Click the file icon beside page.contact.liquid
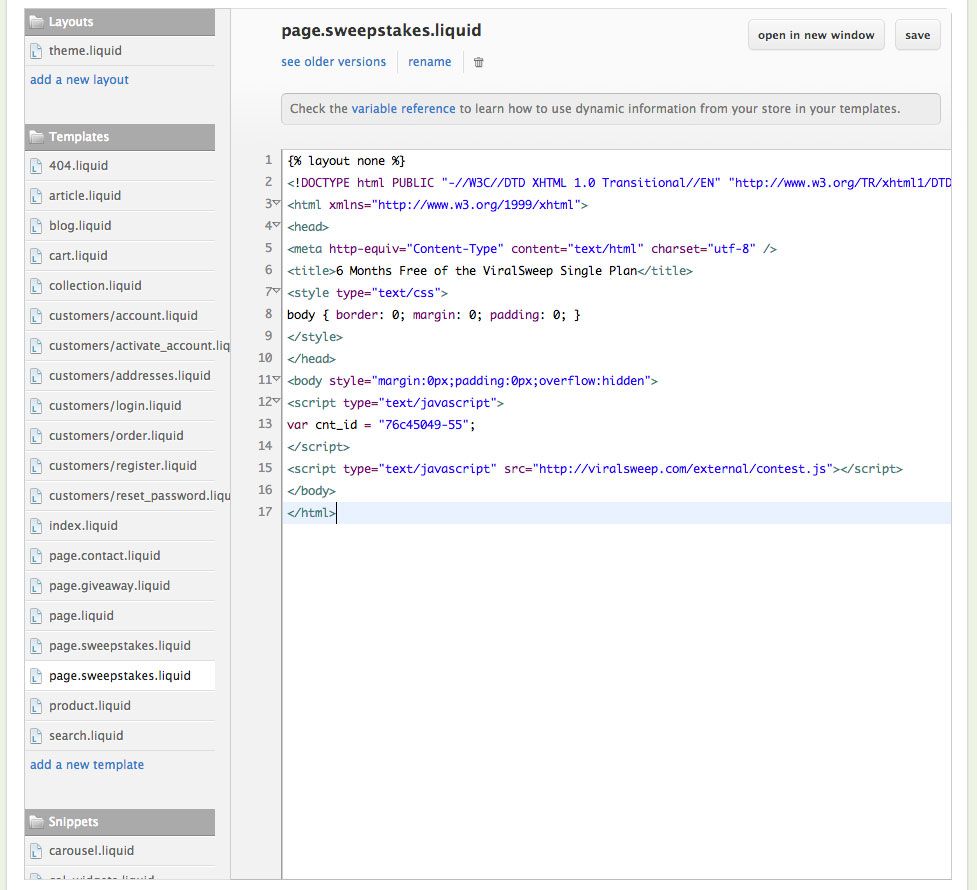The width and height of the screenshot is (977, 890). click(x=36, y=556)
